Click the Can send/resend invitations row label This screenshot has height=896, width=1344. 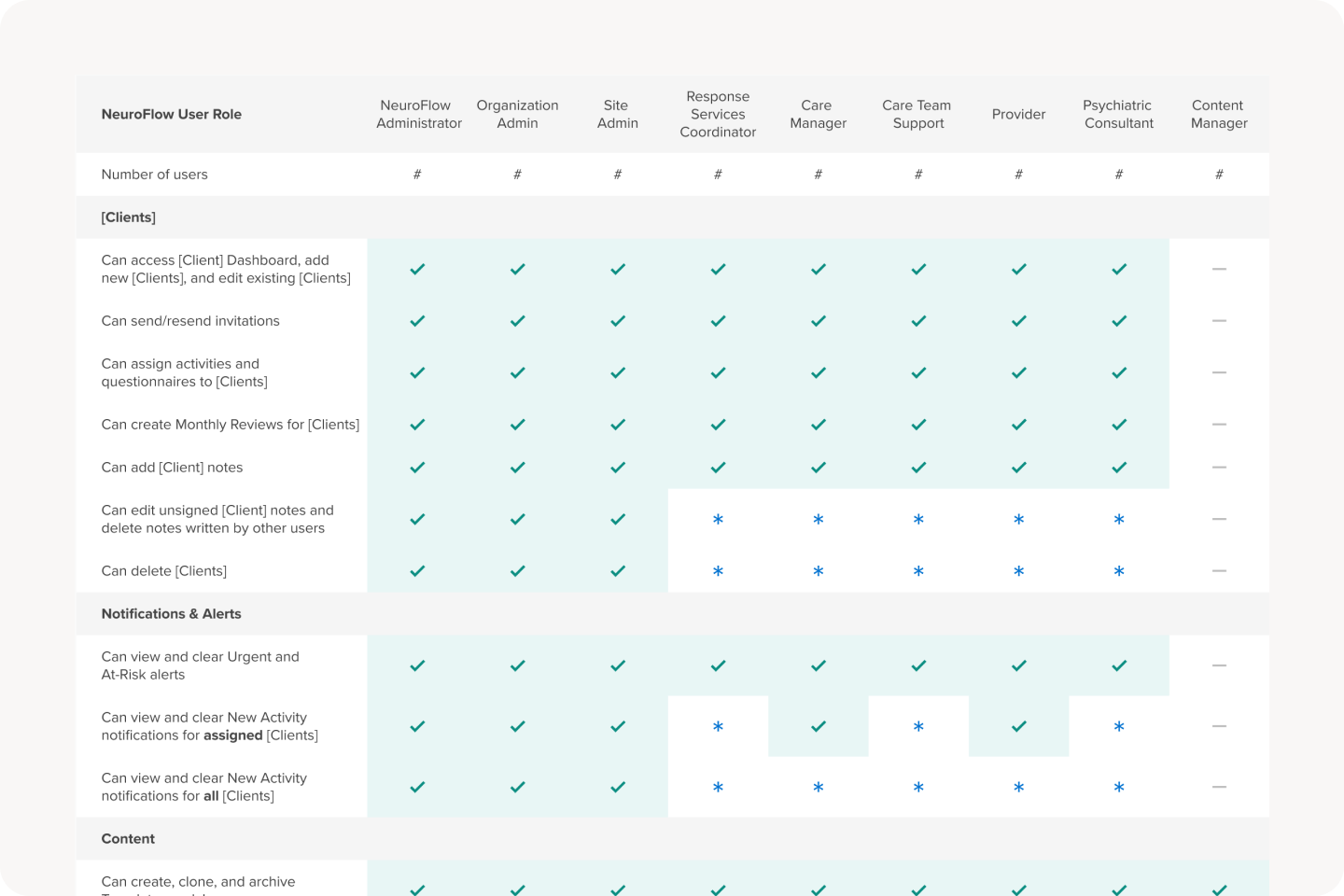click(190, 321)
